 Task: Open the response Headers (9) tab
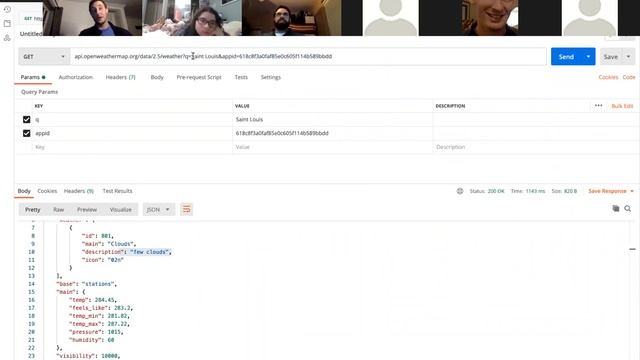pos(79,191)
